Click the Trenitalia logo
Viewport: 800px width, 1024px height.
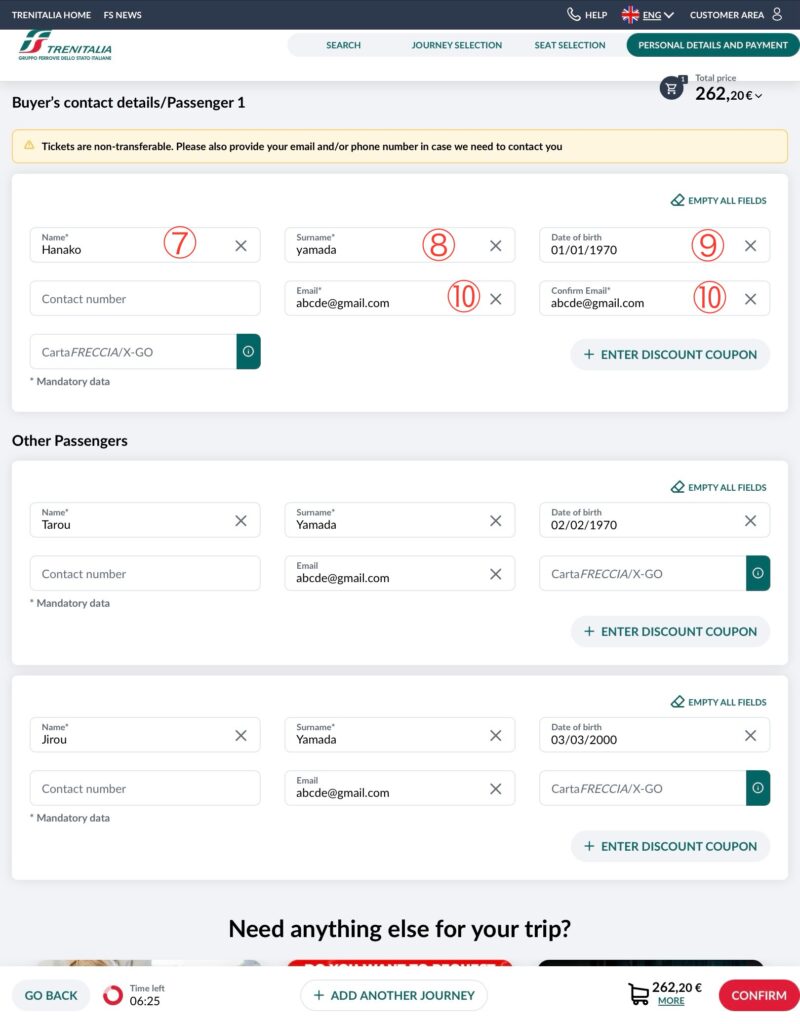point(65,46)
